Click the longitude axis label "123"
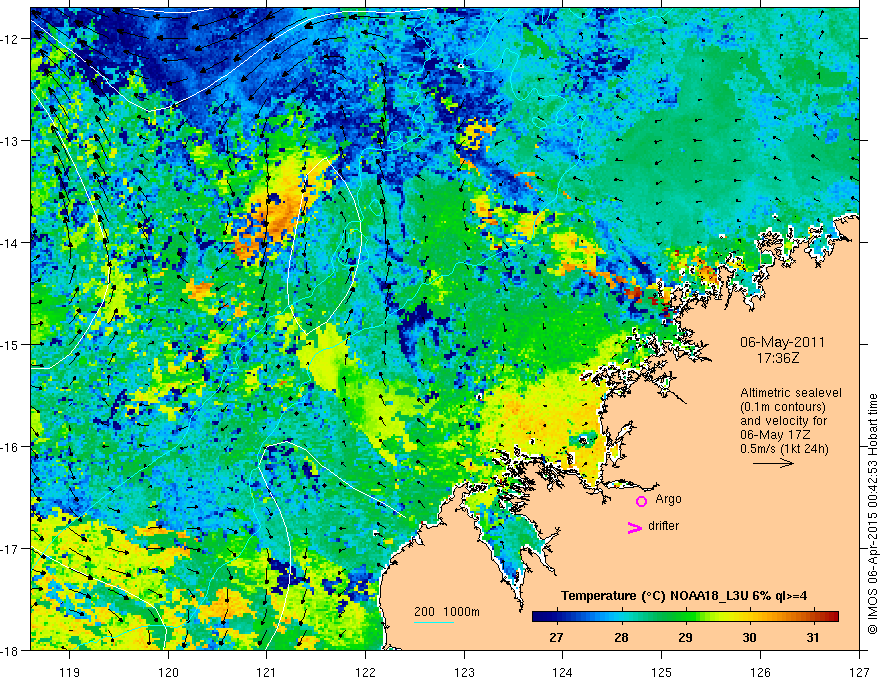This screenshot has width=880, height=680. pyautogui.click(x=464, y=672)
